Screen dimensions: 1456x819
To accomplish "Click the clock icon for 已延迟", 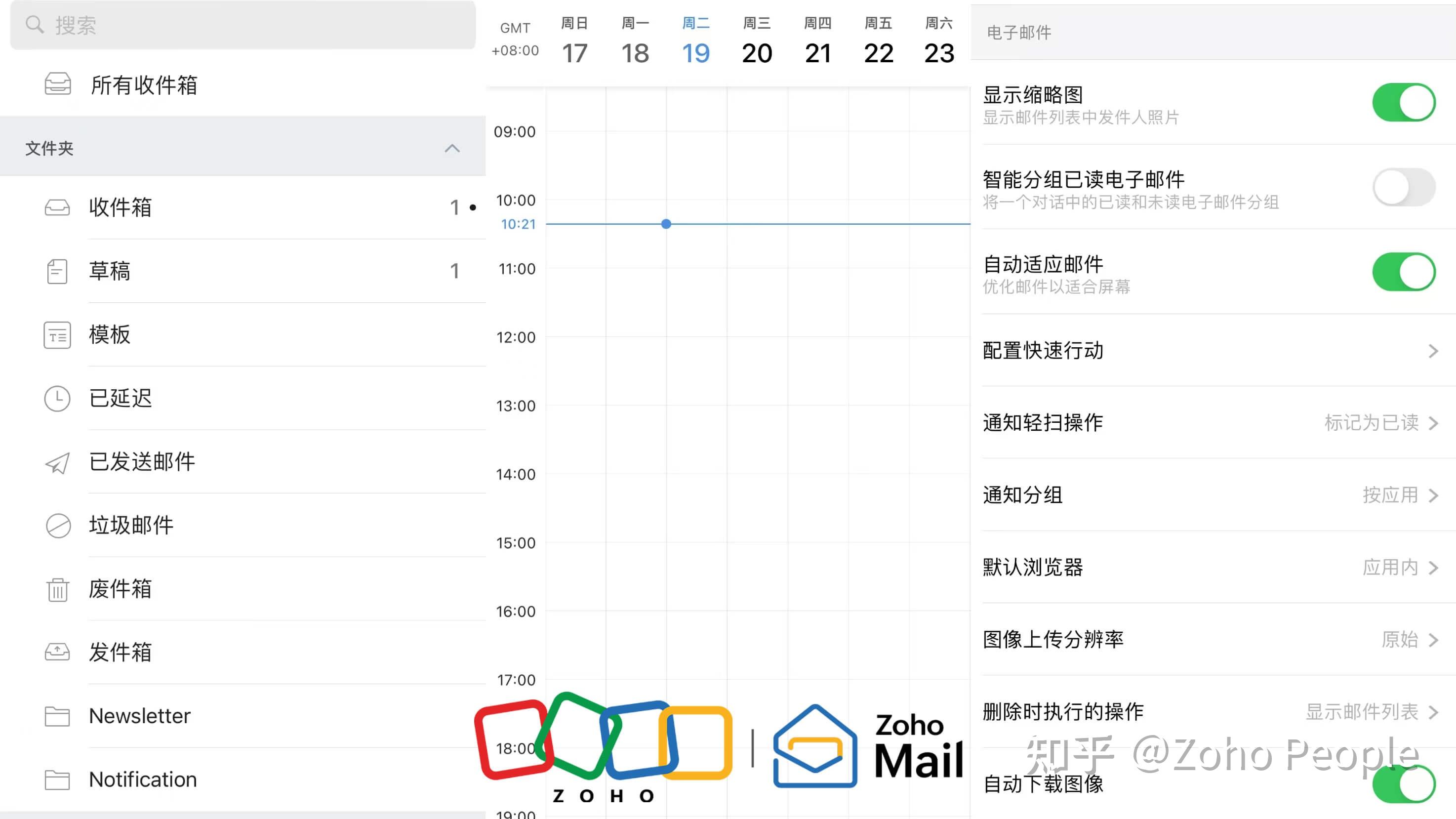I will 57,399.
